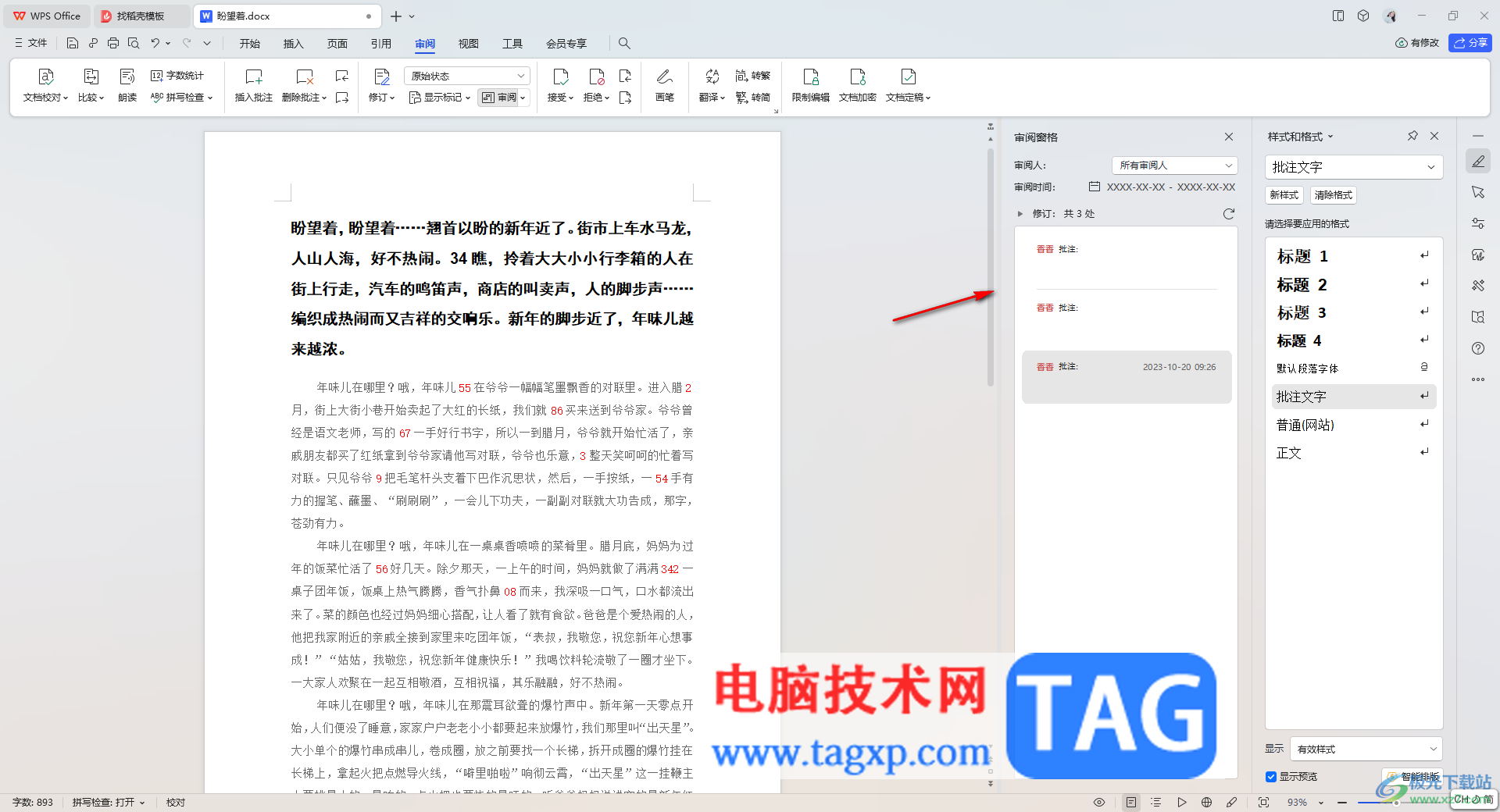Click the selection arrow icon in right sidebar

click(1478, 192)
